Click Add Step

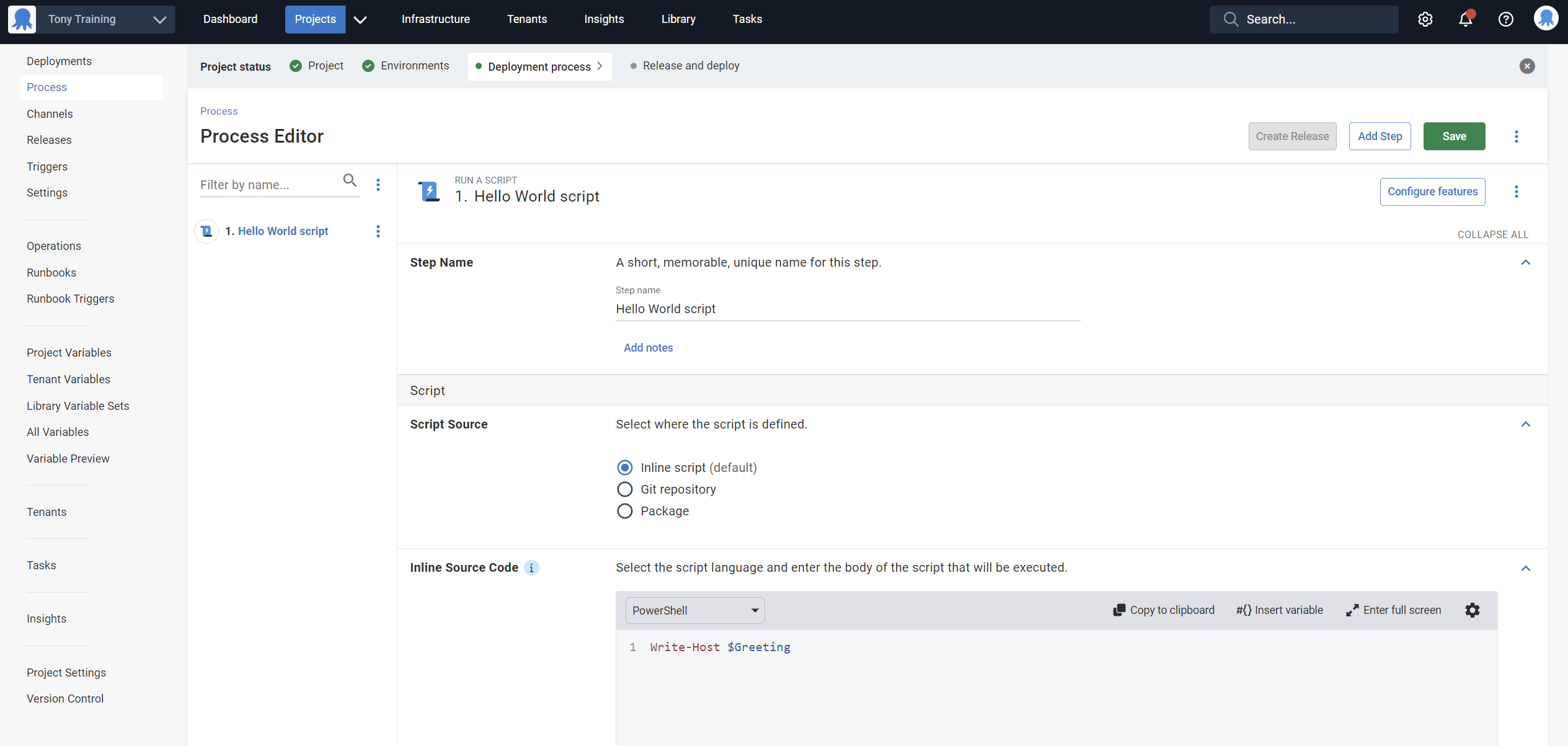tap(1380, 136)
